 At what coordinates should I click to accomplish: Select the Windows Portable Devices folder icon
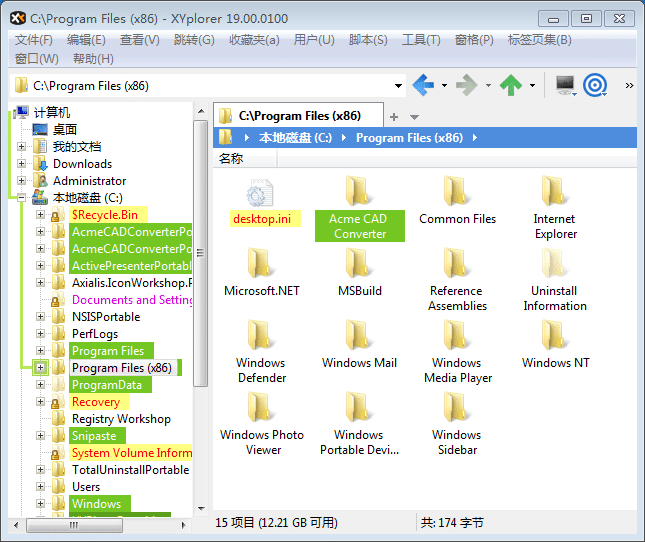click(359, 407)
